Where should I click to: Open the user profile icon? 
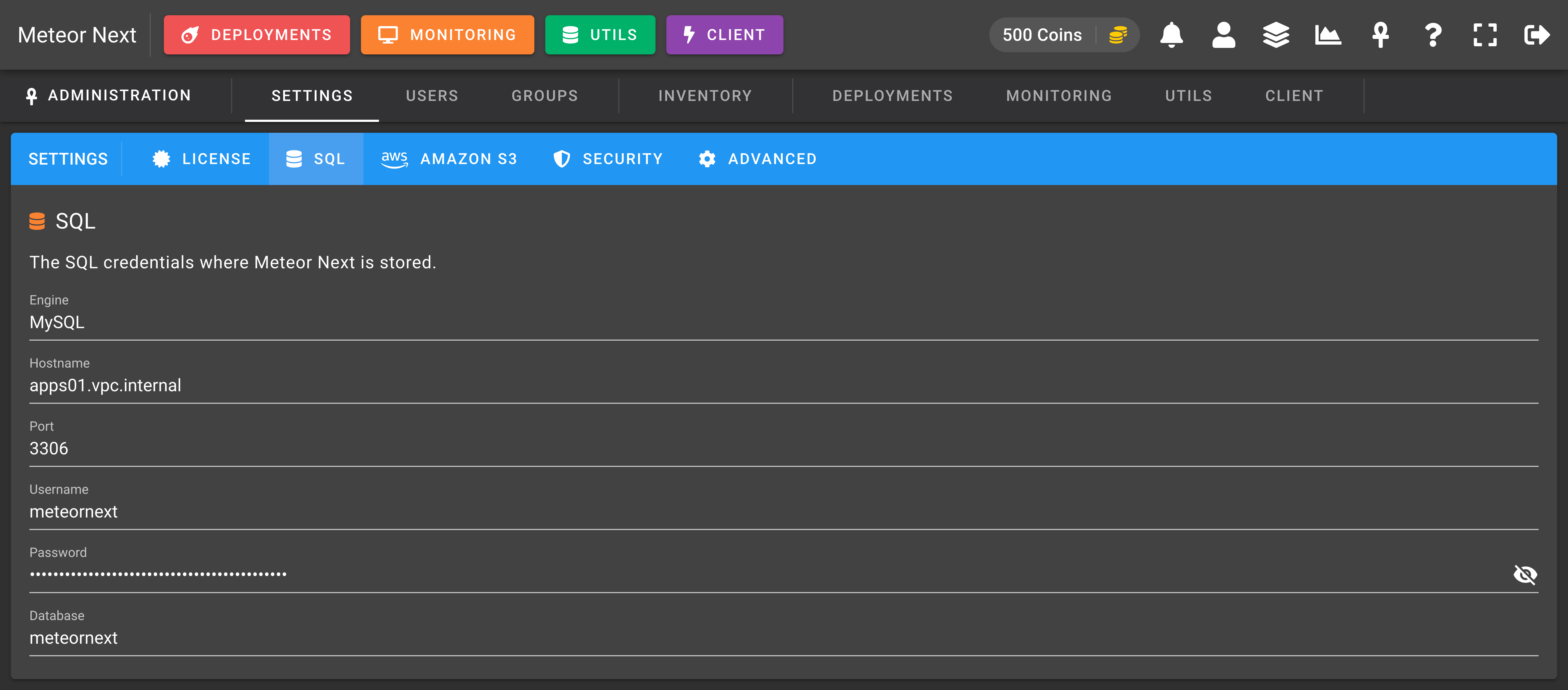pos(1223,35)
